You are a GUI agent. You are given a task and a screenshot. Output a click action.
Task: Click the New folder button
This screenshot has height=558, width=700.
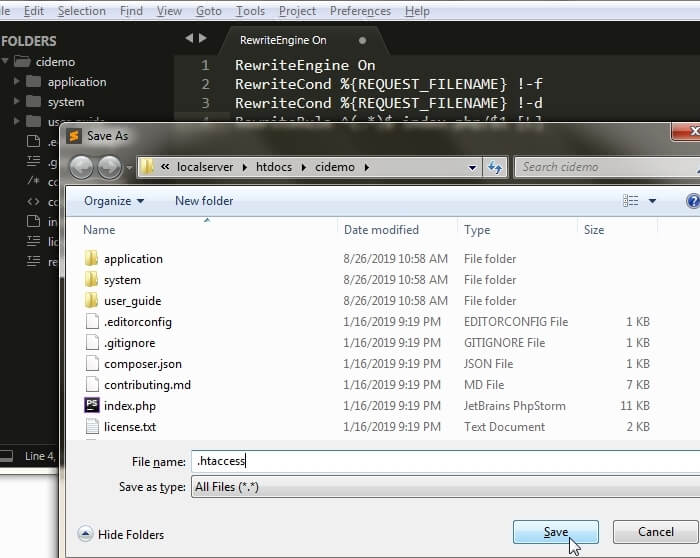204,201
